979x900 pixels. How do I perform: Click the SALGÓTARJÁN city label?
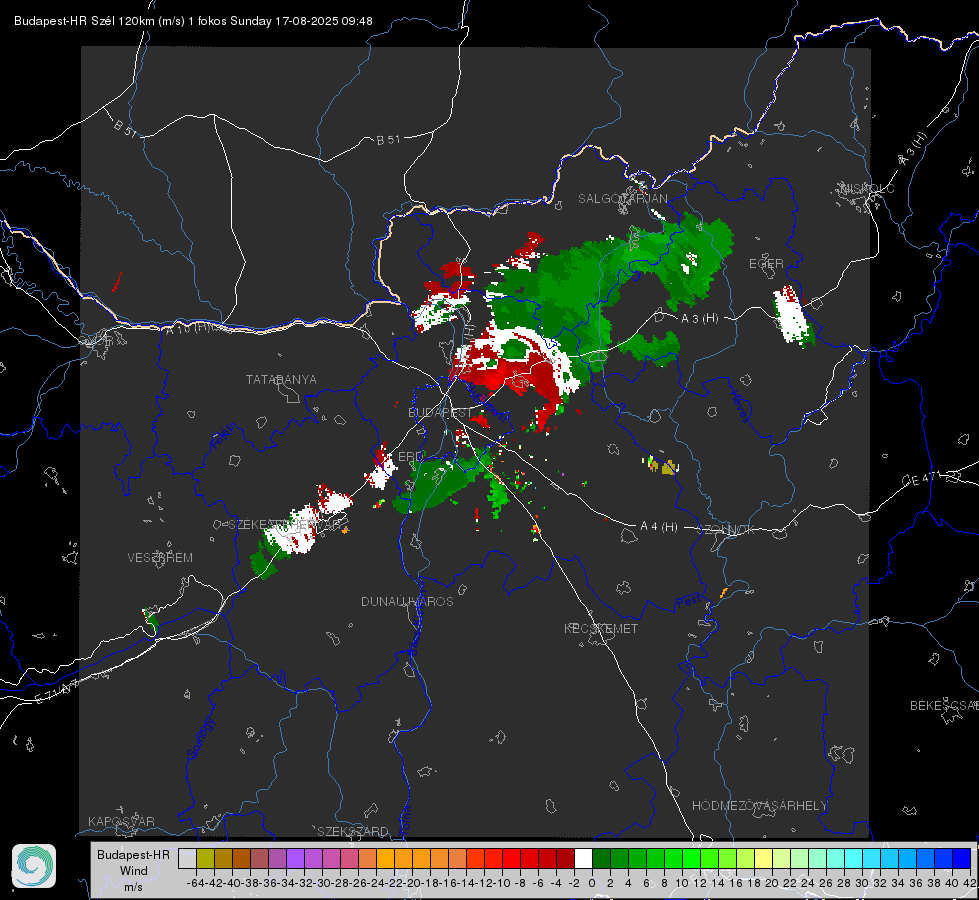(x=622, y=199)
